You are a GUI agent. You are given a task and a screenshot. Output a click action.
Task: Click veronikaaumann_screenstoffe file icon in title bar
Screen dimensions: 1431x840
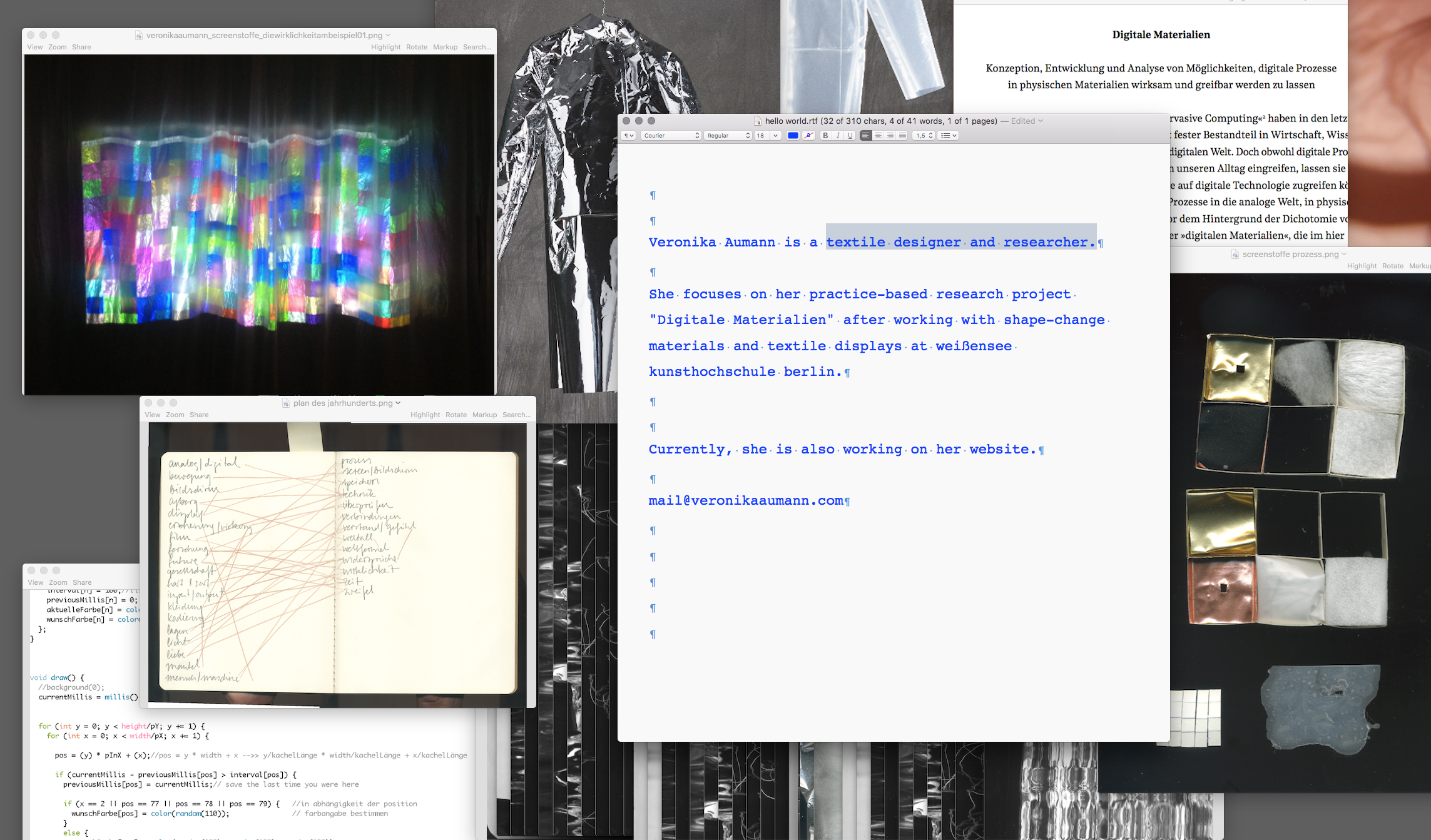pos(139,35)
